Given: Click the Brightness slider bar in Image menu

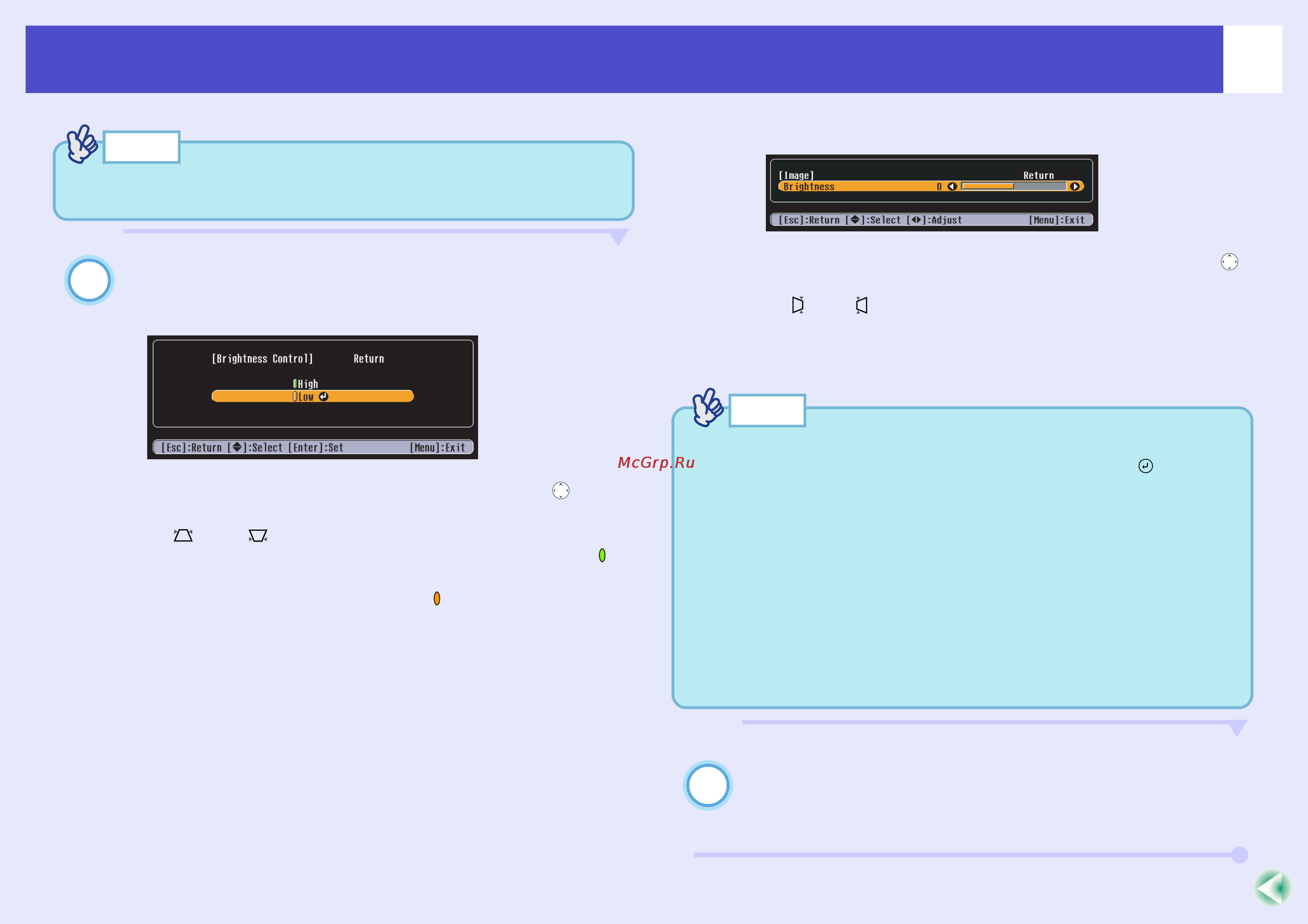Looking at the screenshot, I should coord(1014,186).
